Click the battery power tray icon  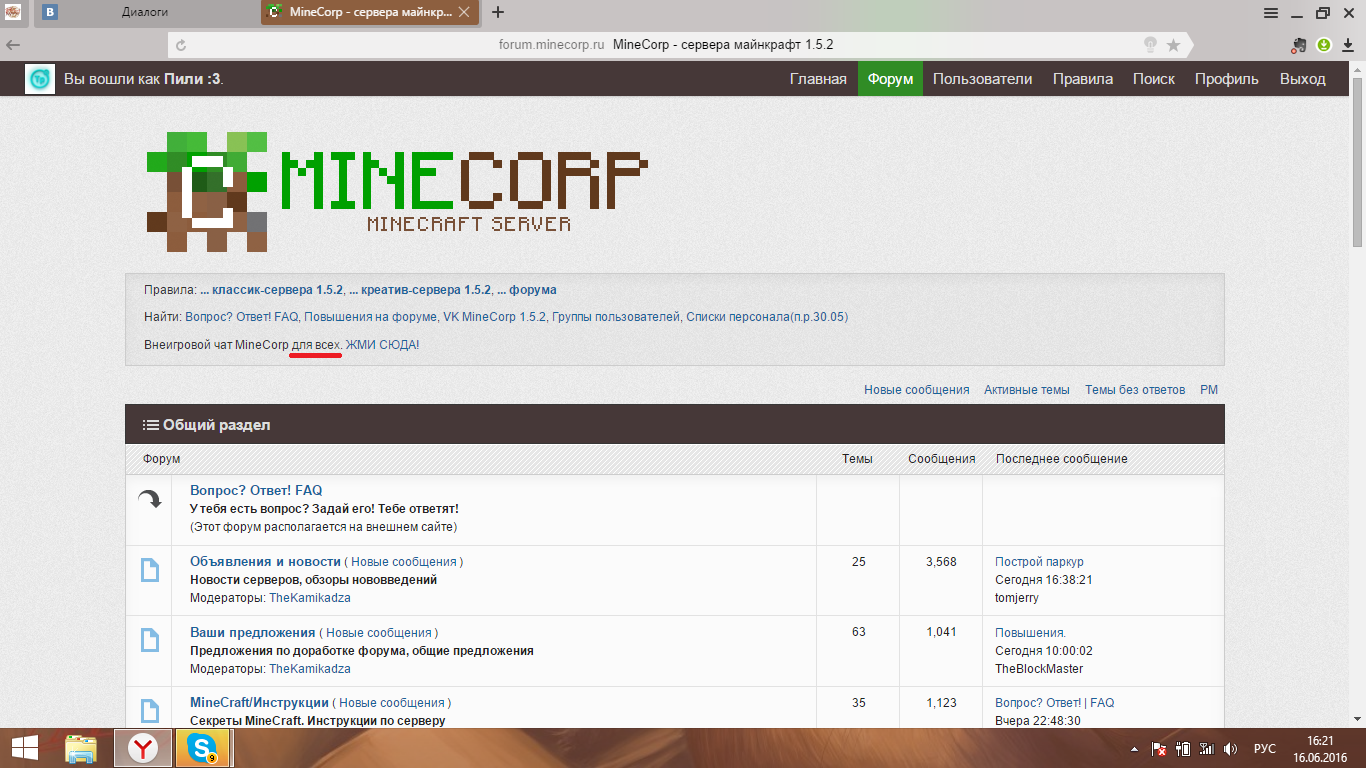(1183, 748)
